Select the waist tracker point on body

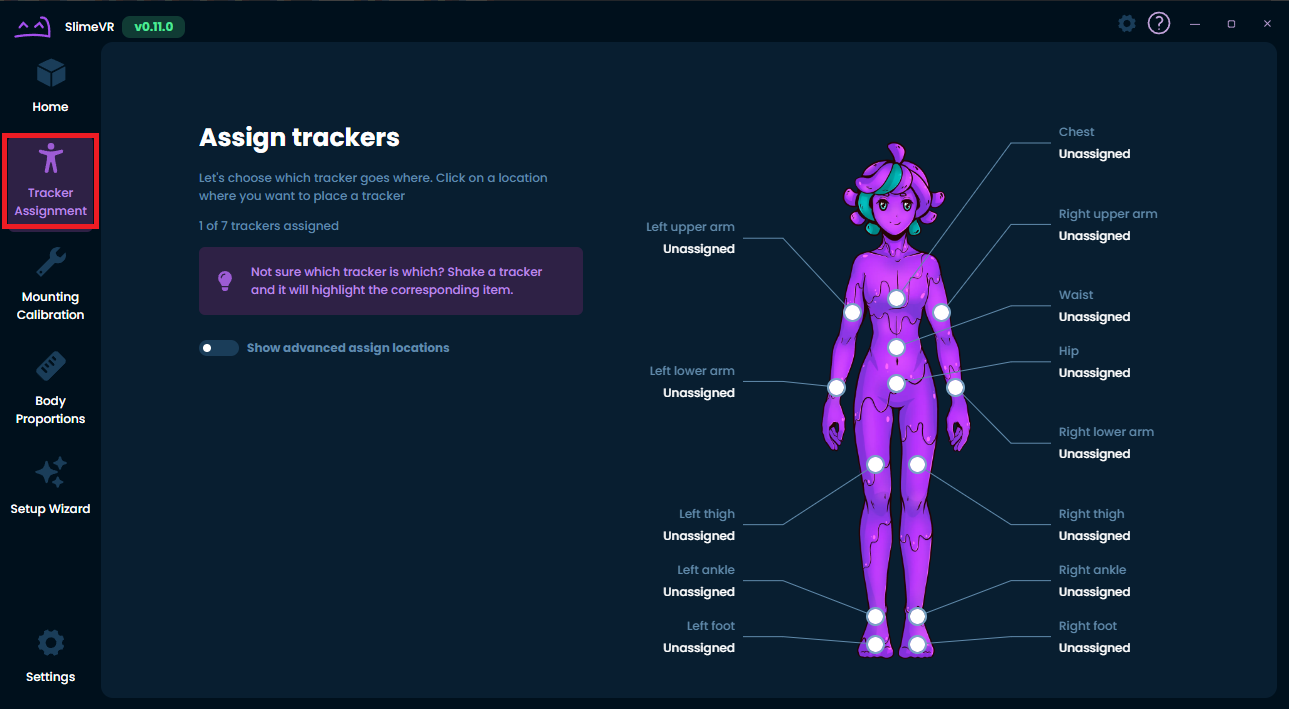[x=896, y=347]
